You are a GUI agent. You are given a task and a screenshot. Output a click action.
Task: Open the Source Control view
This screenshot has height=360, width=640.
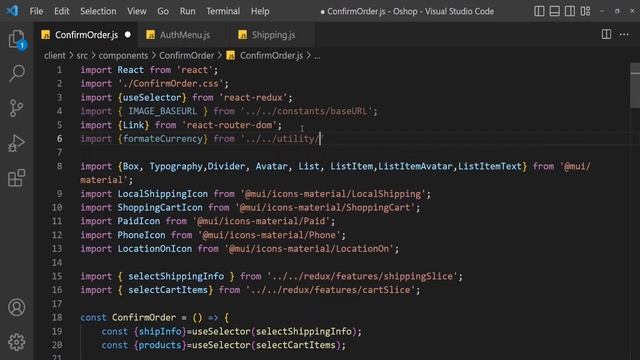(16, 108)
